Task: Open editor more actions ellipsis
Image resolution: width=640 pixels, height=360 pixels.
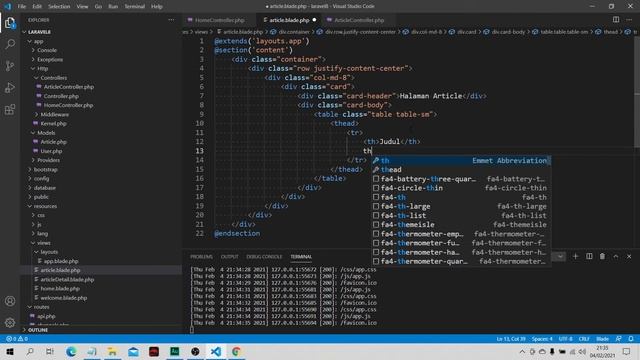Action: click(x=629, y=20)
